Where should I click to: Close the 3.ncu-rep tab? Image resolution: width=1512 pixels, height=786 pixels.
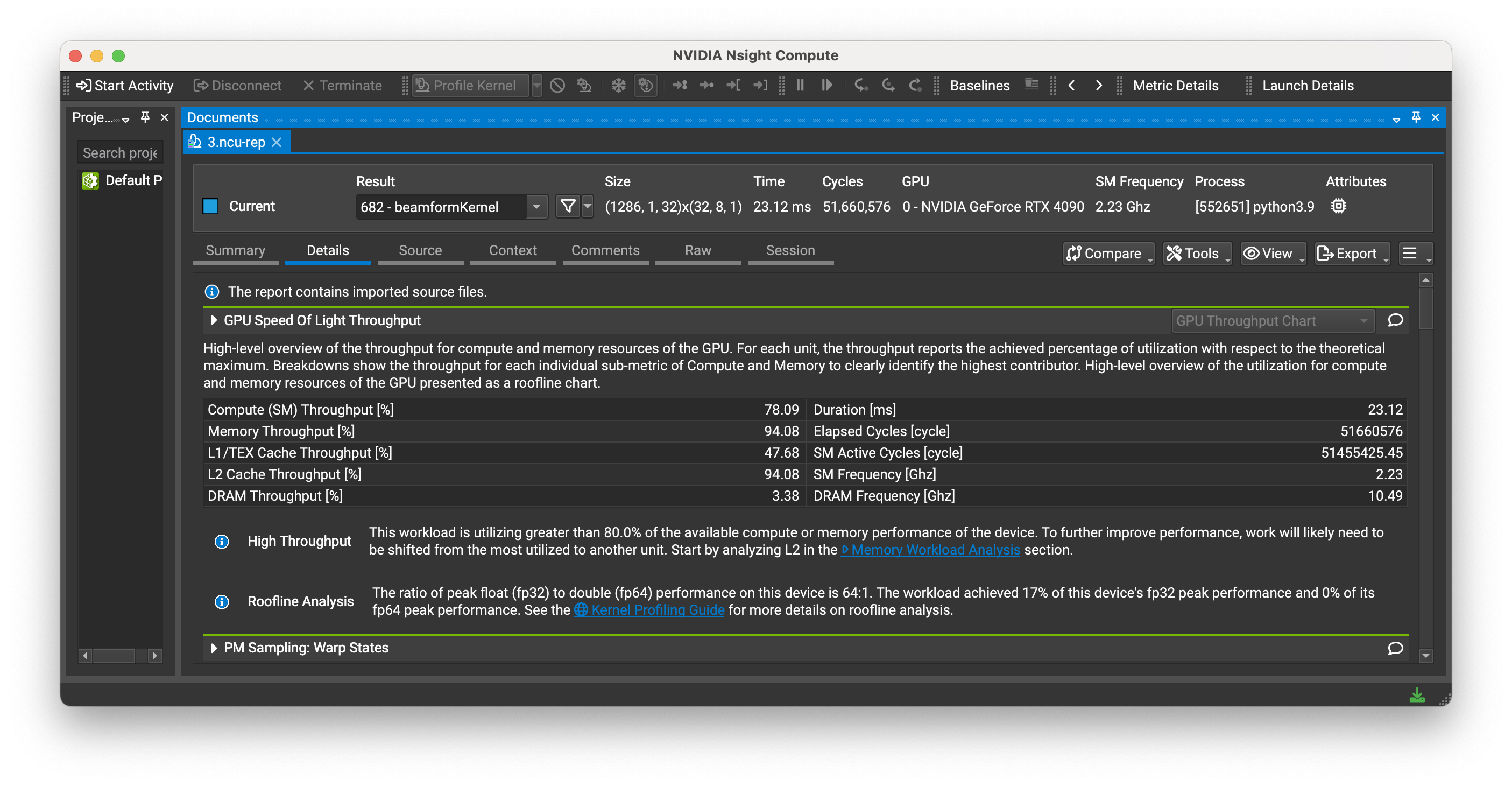[277, 142]
